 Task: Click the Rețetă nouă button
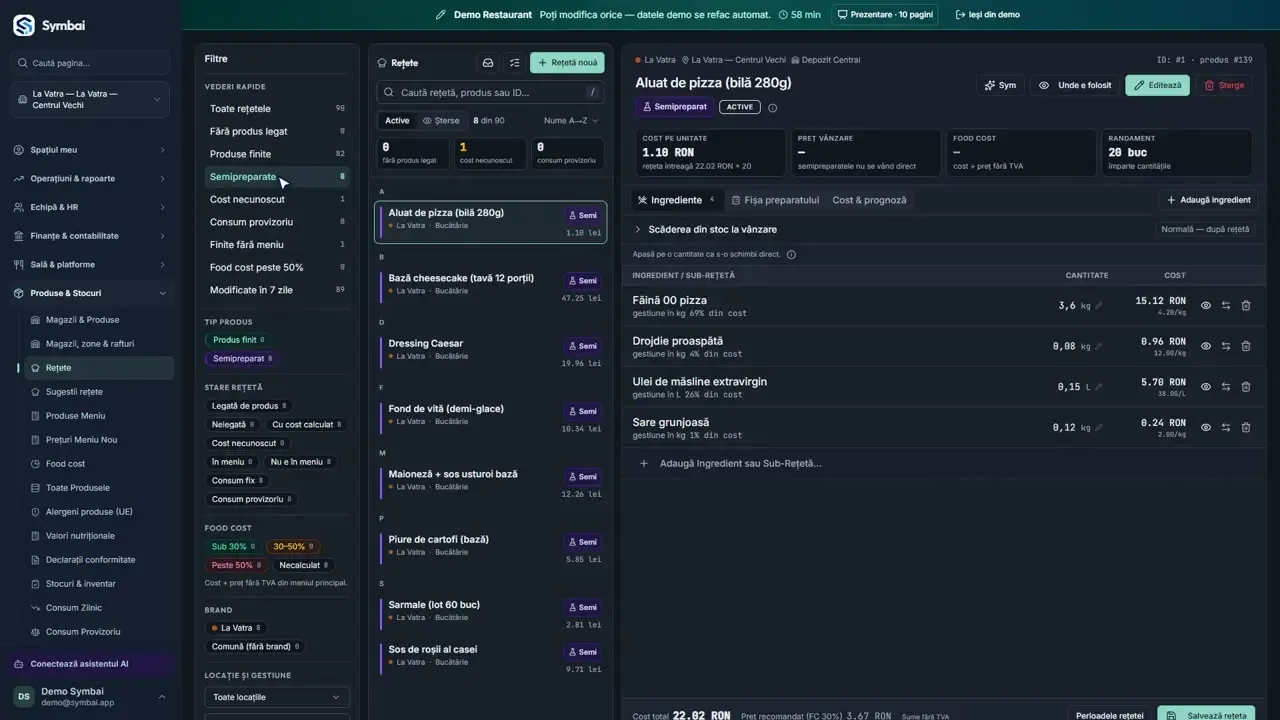(x=567, y=63)
